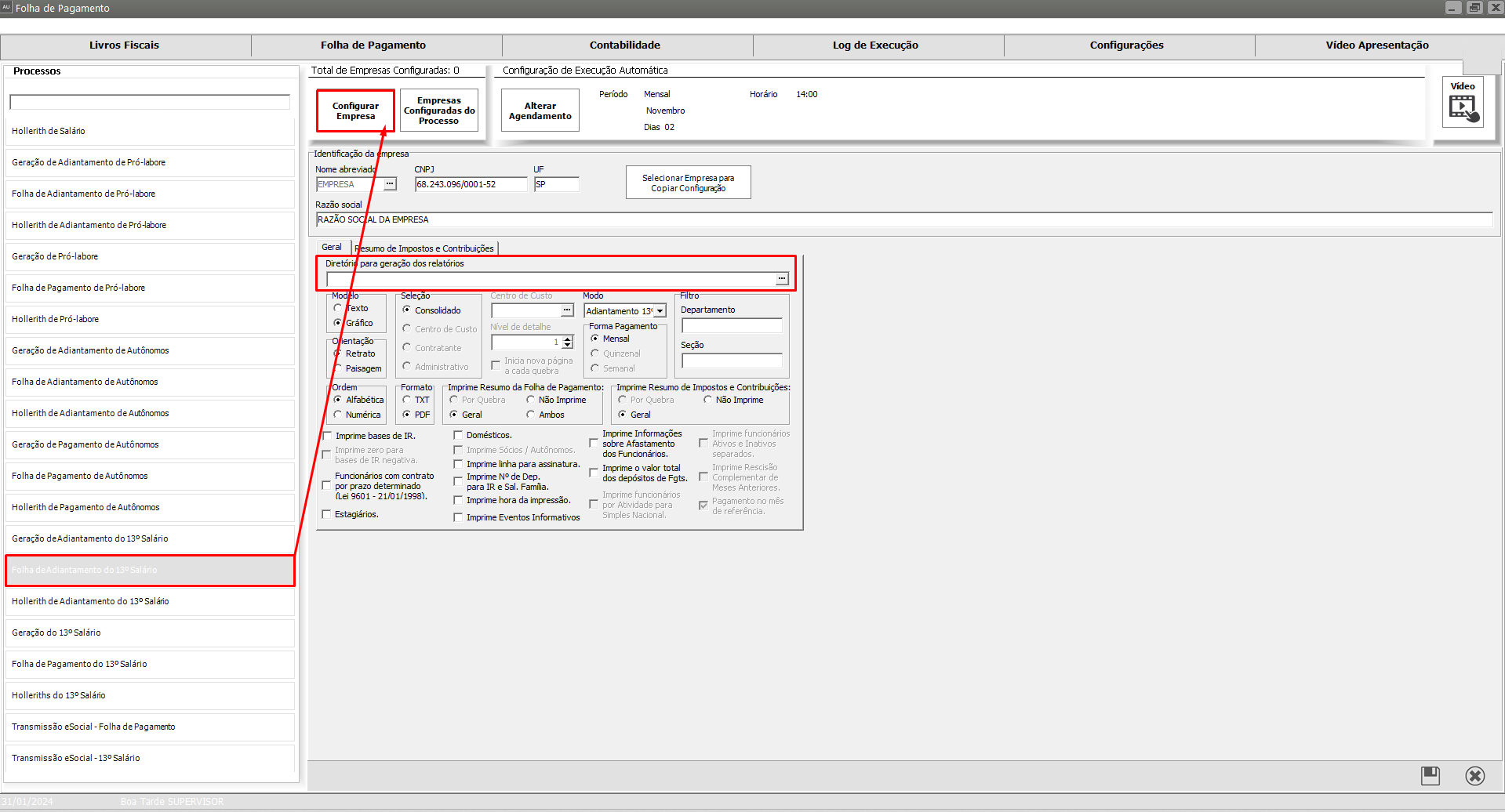Screen dimensions: 1505x812
Task: Click the UF field
Action: coord(557,184)
